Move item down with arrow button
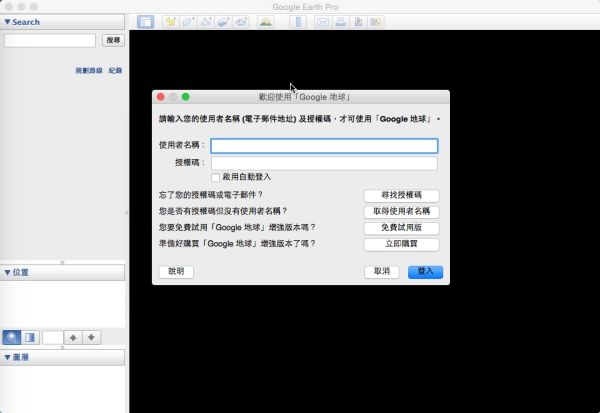 click(x=91, y=337)
